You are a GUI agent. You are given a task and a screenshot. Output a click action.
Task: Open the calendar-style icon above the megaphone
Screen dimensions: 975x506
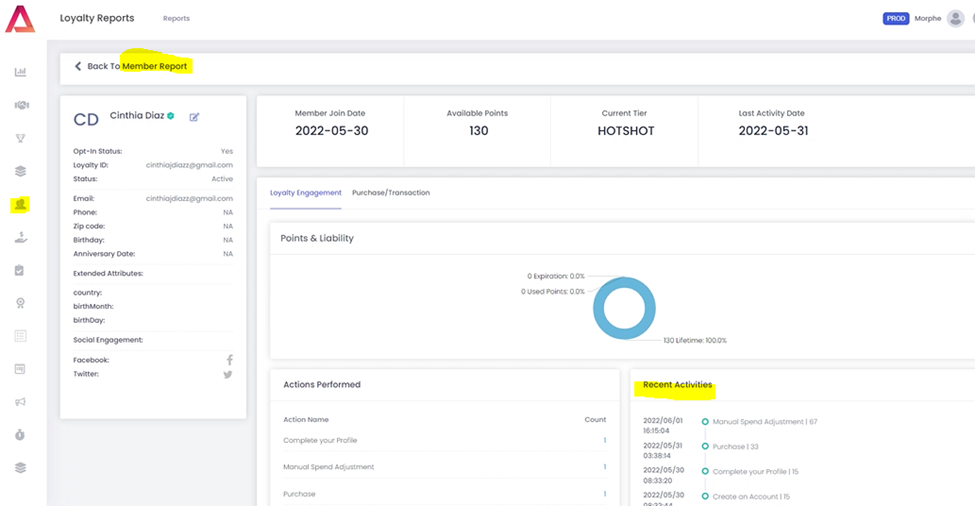coord(20,369)
